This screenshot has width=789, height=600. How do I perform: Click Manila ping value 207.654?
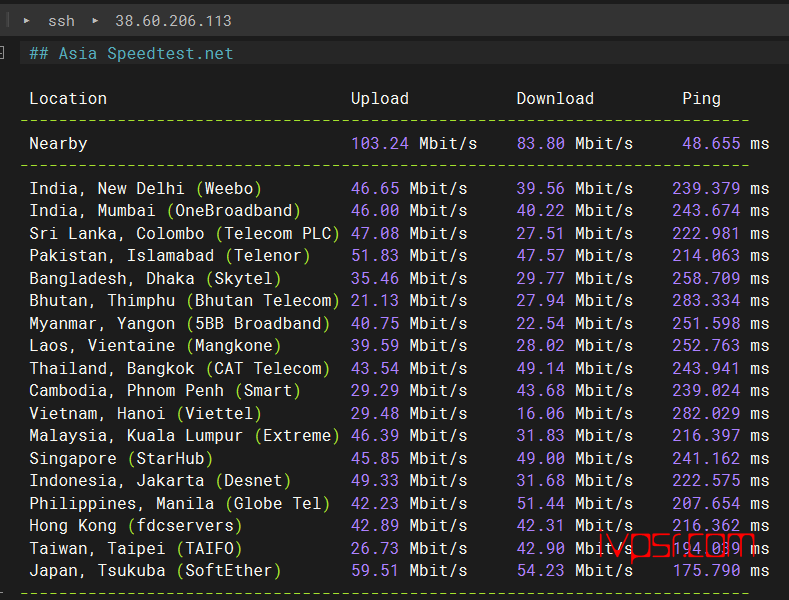click(706, 503)
